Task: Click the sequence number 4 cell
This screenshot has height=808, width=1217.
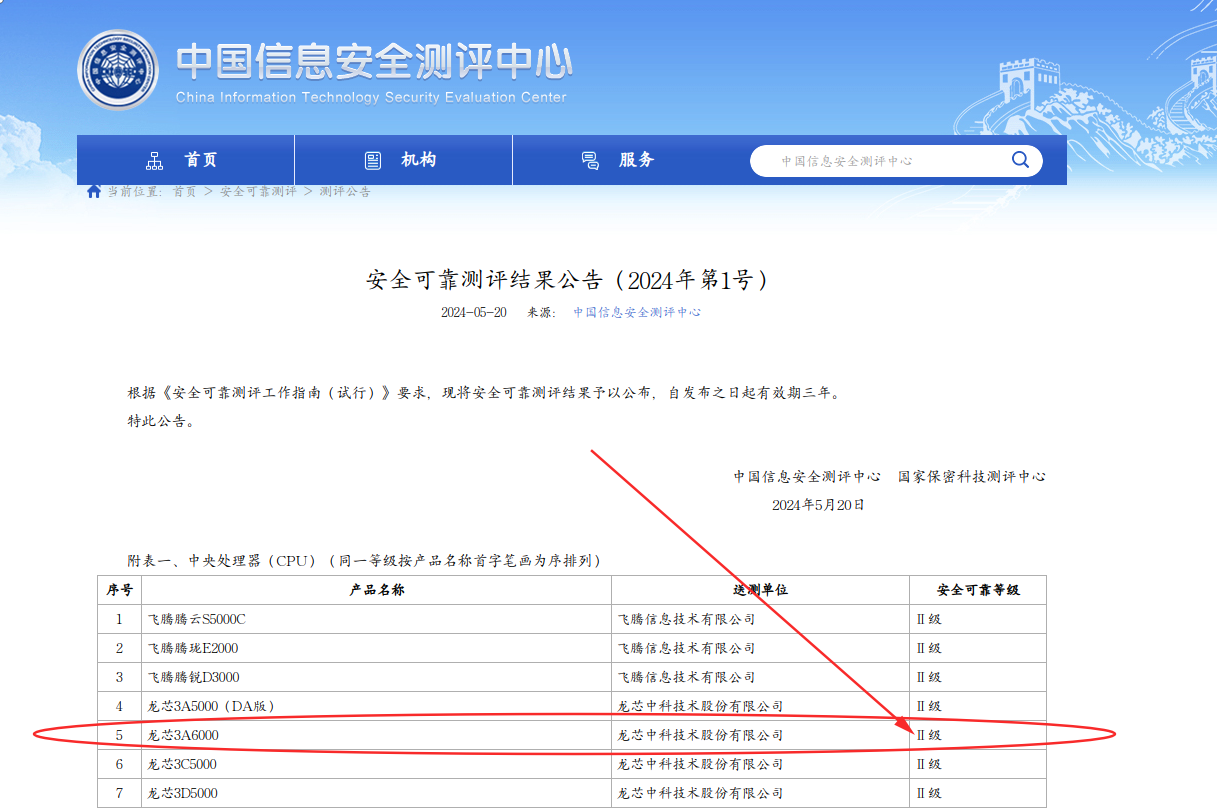Action: coord(120,706)
